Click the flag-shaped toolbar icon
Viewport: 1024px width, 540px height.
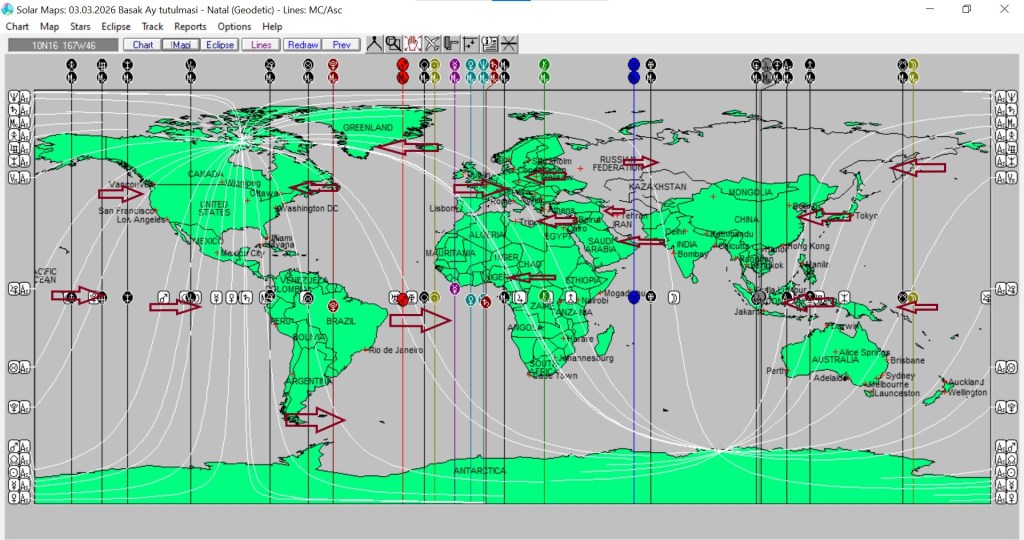451,44
